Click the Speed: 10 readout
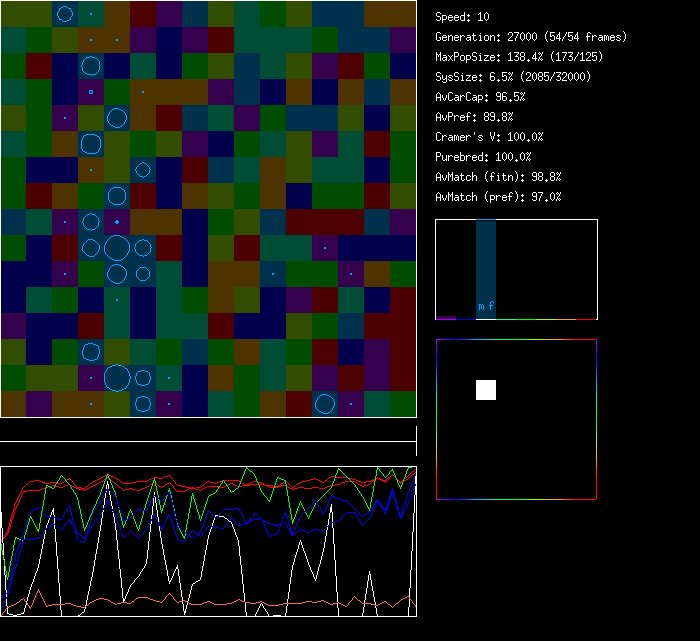Image resolution: width=700 pixels, height=641 pixels. pos(462,17)
